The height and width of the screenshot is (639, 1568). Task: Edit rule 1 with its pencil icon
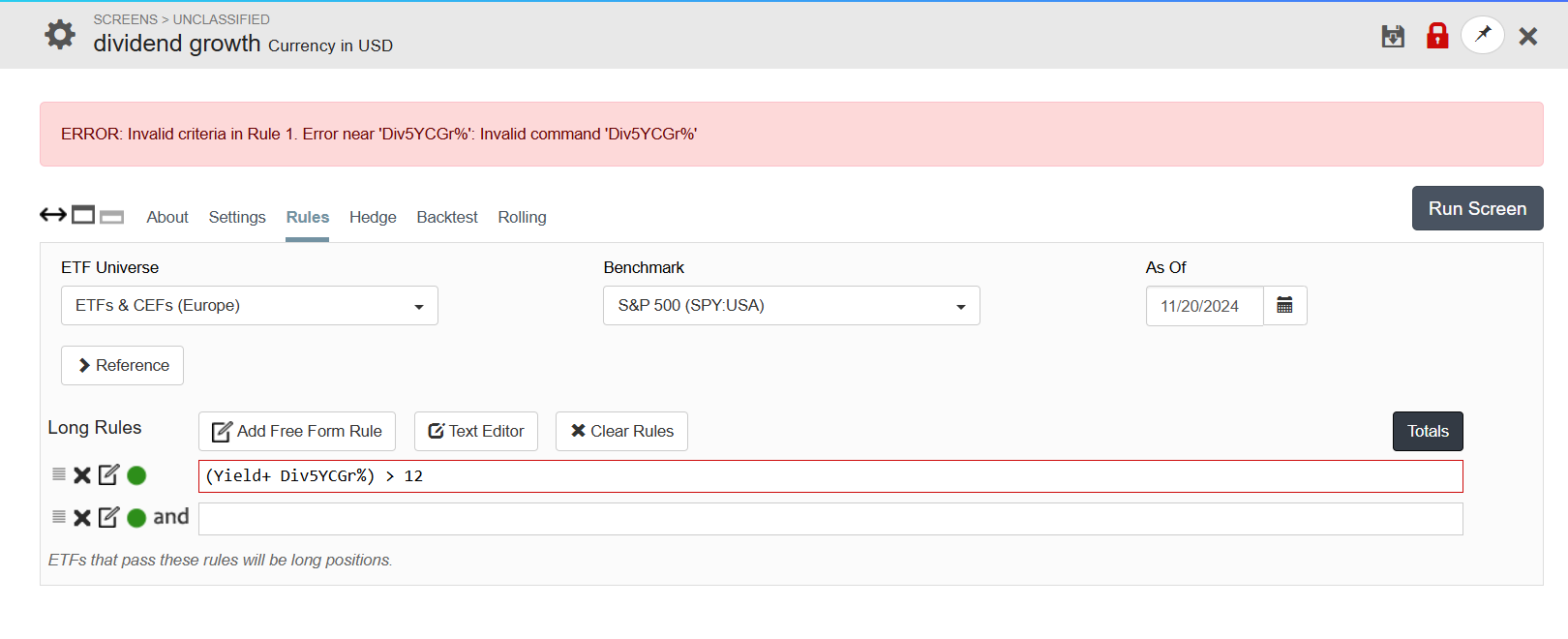pyautogui.click(x=109, y=474)
